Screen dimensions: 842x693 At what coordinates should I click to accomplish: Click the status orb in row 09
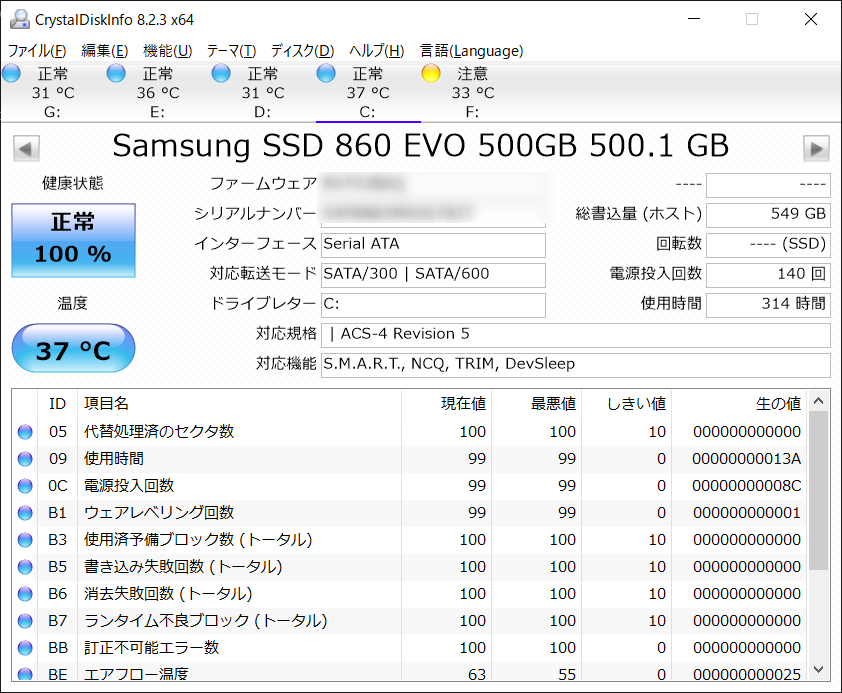25,458
